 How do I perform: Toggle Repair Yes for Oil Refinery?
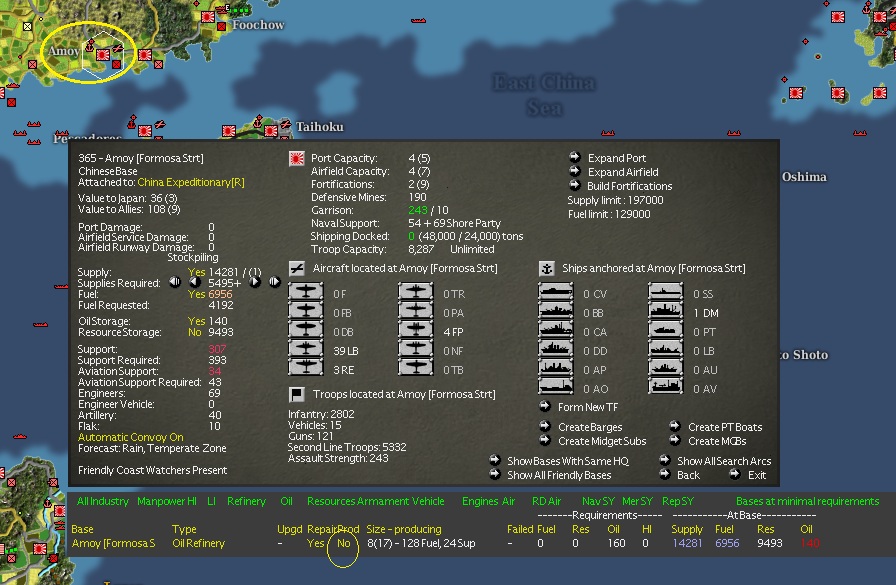coord(315,543)
